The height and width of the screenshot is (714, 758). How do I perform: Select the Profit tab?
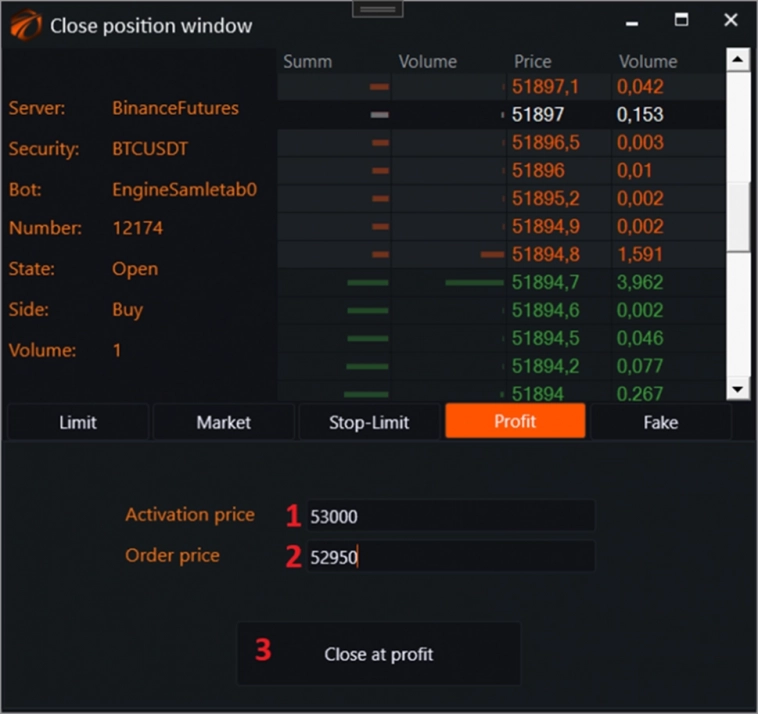click(x=515, y=421)
